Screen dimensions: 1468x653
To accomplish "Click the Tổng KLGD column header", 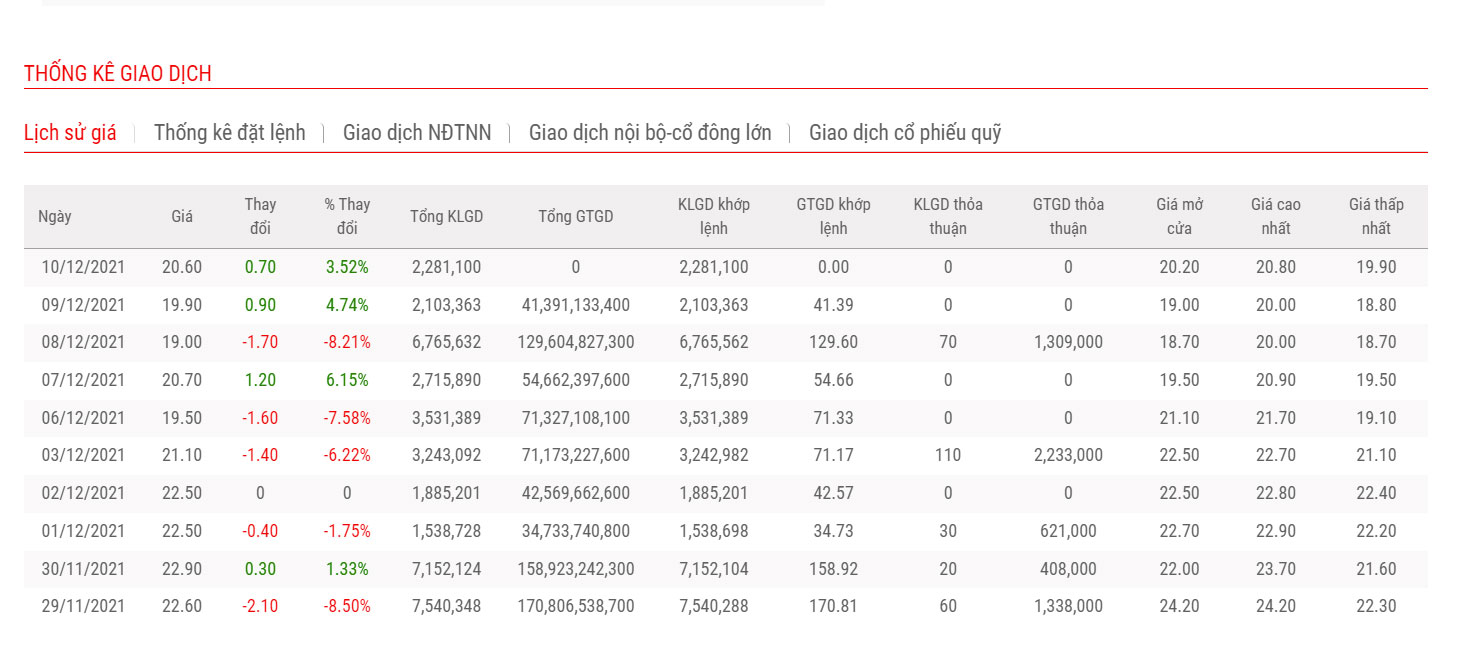I will click(x=446, y=217).
